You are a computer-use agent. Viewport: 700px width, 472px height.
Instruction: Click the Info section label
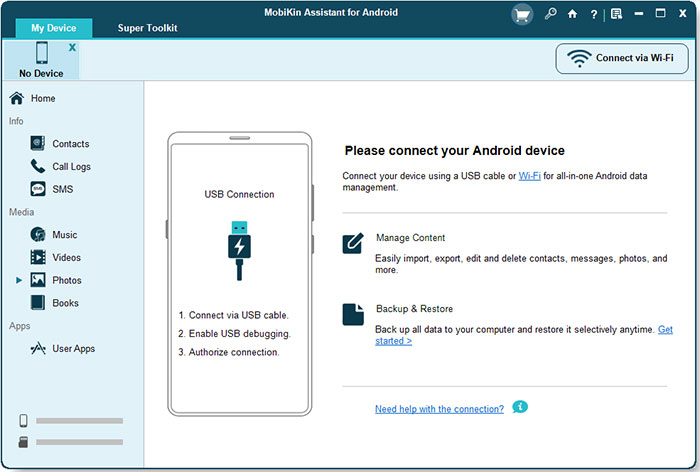(x=16, y=121)
